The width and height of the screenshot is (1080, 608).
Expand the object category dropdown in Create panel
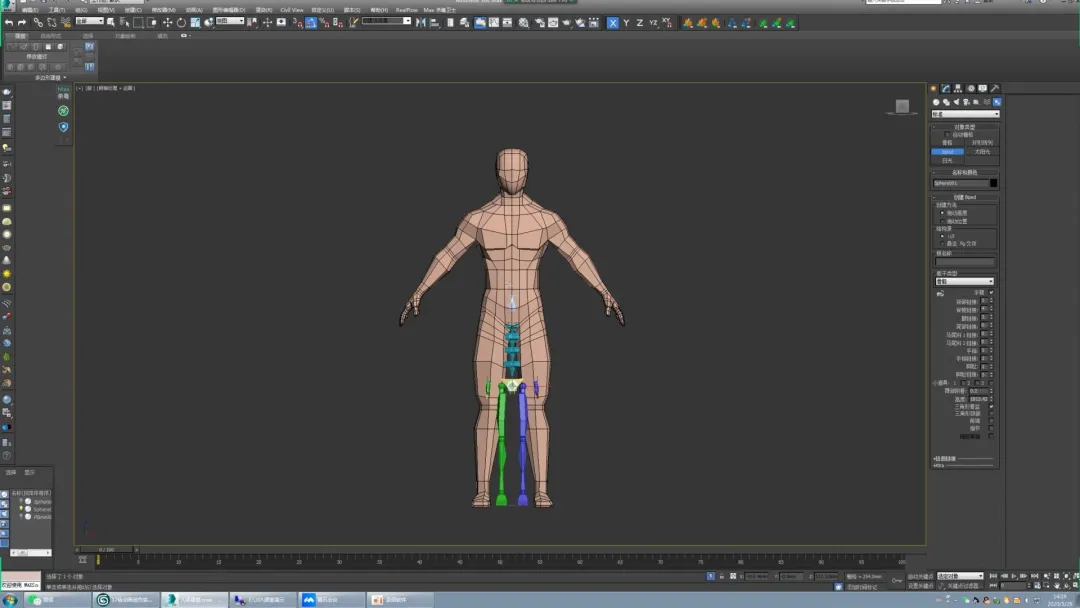[x=964, y=114]
